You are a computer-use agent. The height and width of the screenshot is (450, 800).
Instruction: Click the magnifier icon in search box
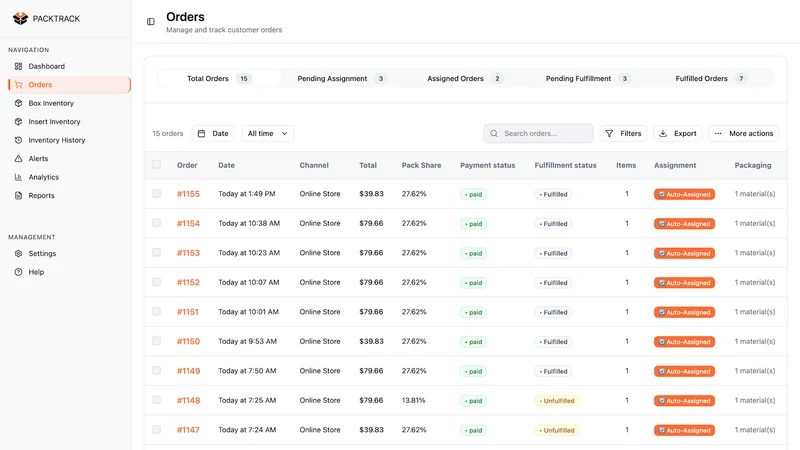(x=494, y=133)
